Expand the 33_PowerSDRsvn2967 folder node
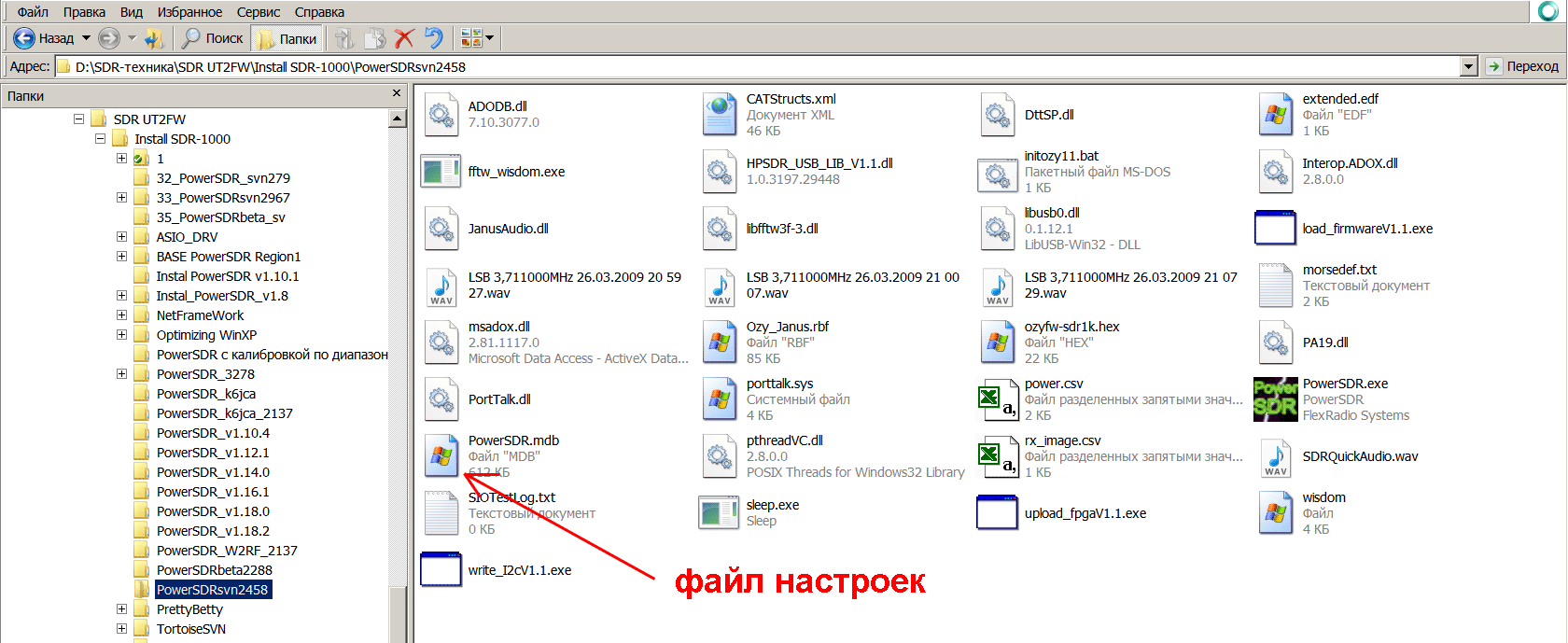The image size is (1568, 643). click(121, 198)
